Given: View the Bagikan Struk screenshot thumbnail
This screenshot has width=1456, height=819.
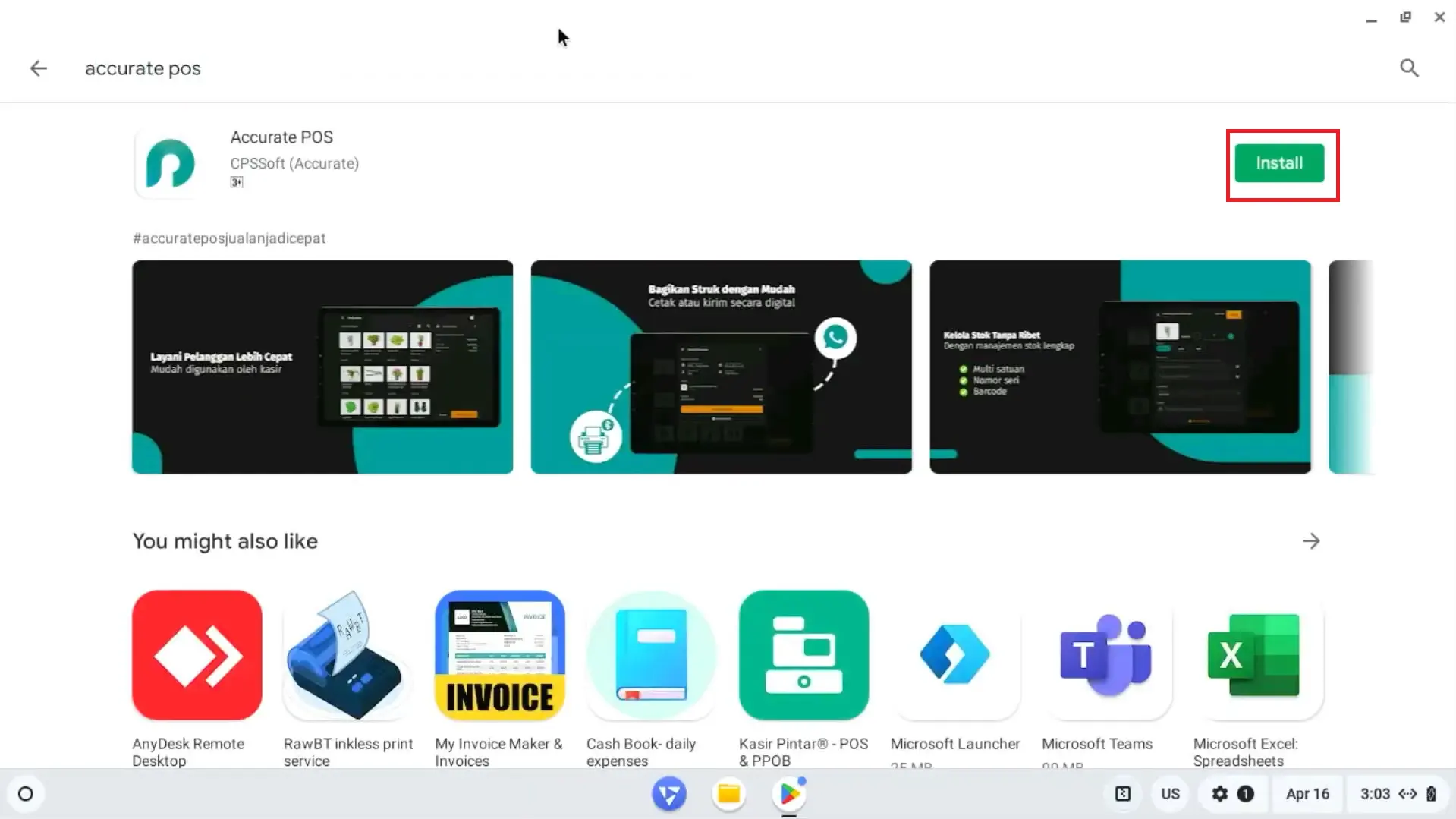Looking at the screenshot, I should coord(720,367).
